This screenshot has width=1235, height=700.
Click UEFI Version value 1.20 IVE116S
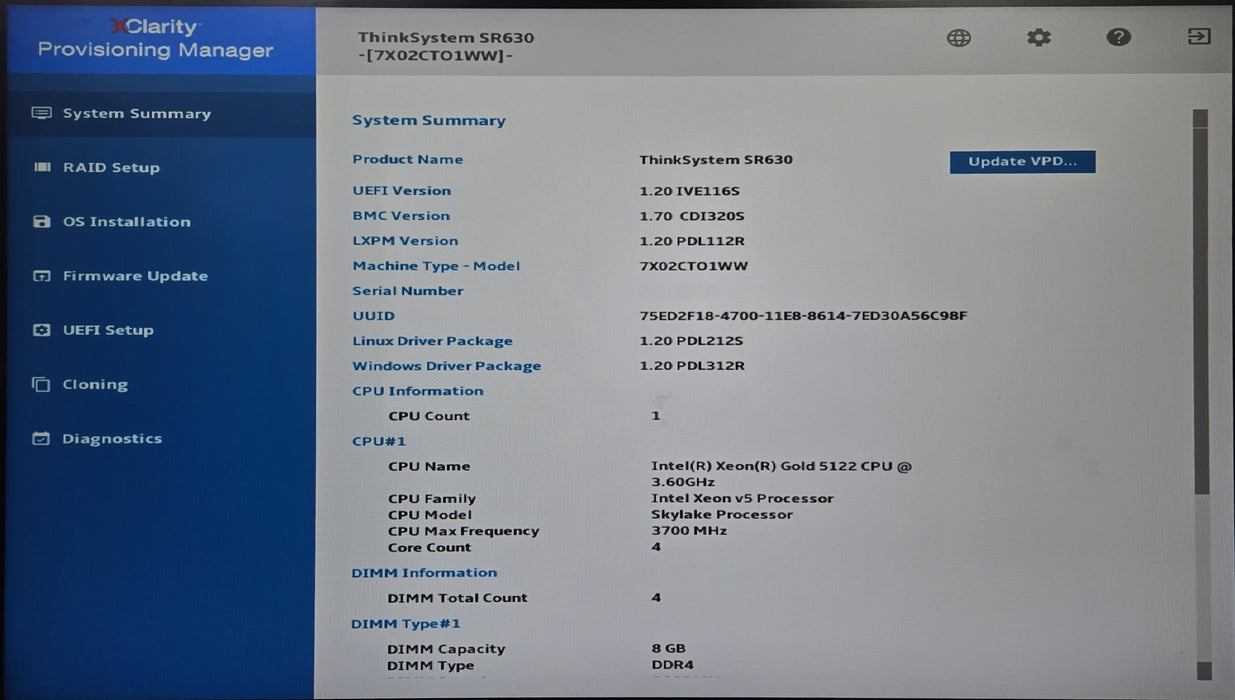690,191
